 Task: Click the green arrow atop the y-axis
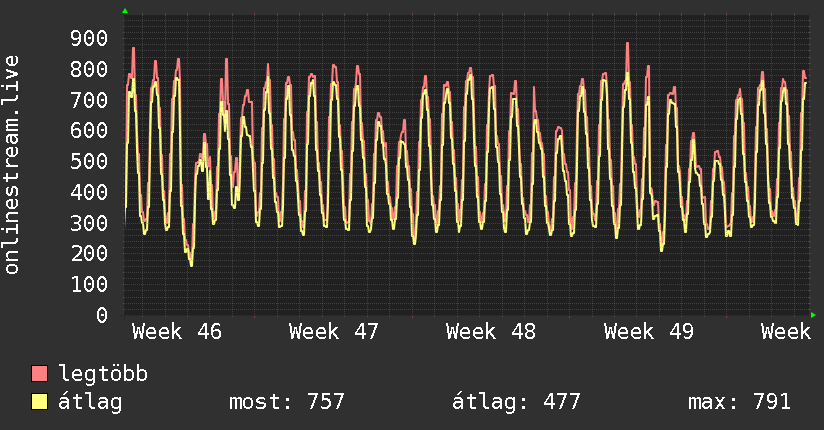coord(125,11)
